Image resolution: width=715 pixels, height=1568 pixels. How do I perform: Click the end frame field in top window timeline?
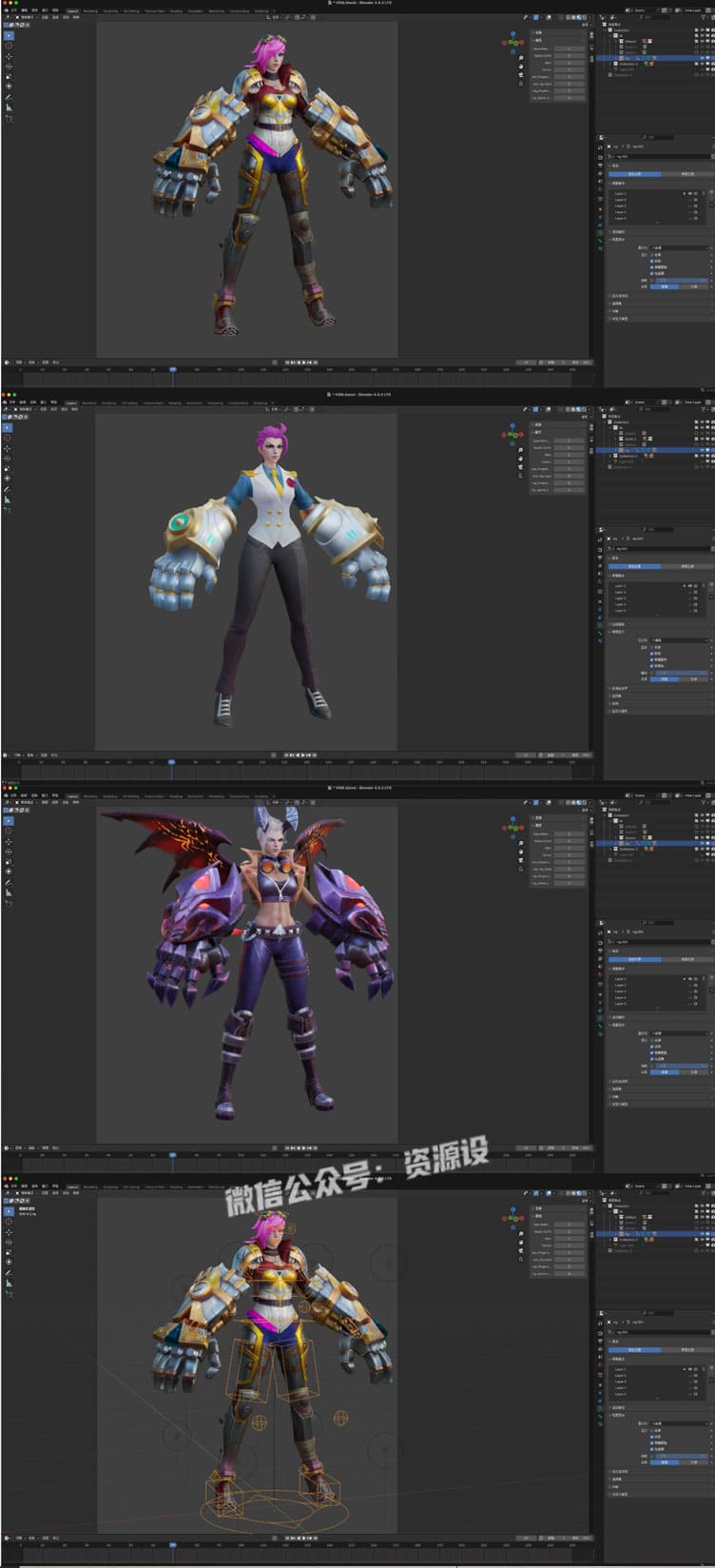pyautogui.click(x=581, y=363)
